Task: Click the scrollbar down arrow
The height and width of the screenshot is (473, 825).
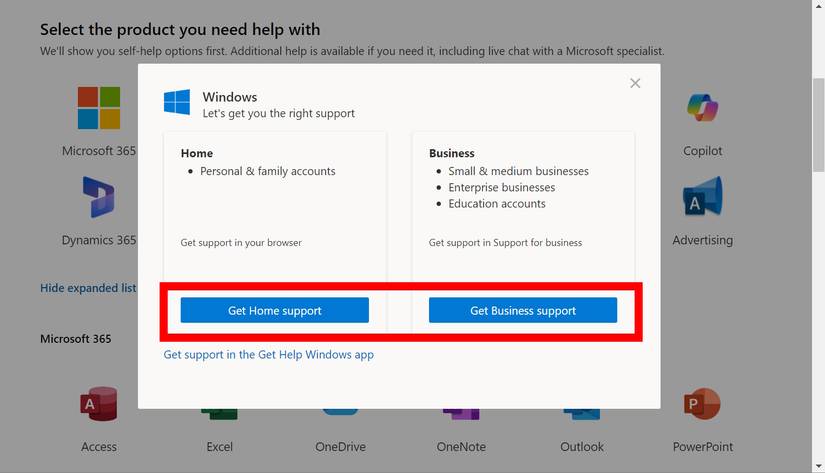Action: click(x=818, y=466)
